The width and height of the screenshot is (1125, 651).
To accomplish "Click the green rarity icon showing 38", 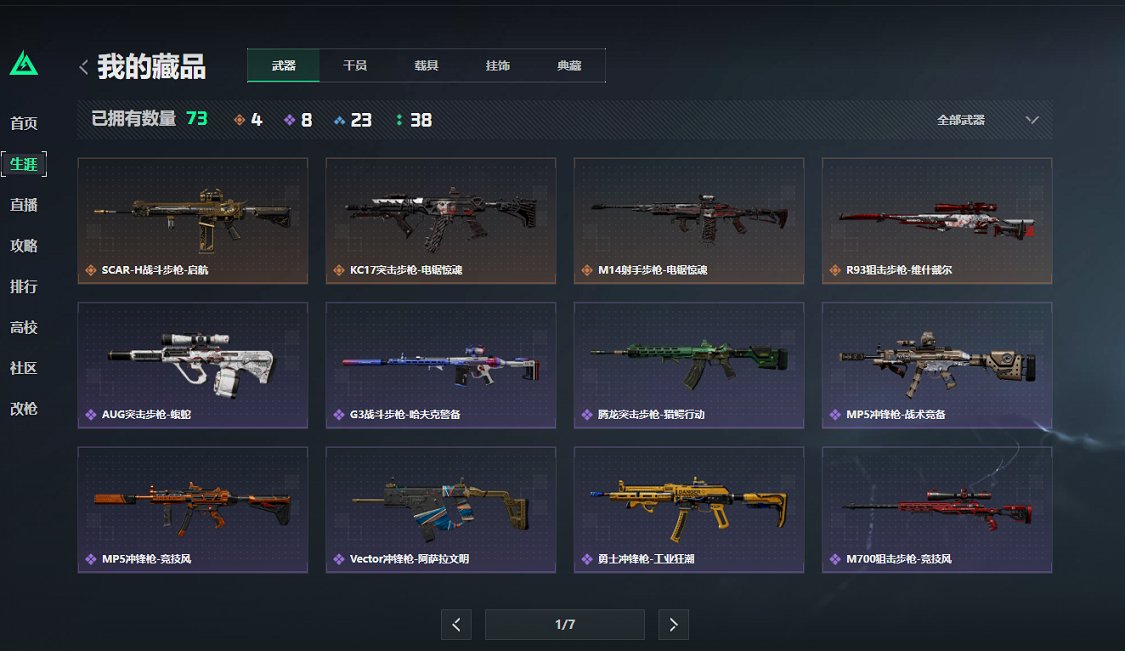I will coord(399,120).
